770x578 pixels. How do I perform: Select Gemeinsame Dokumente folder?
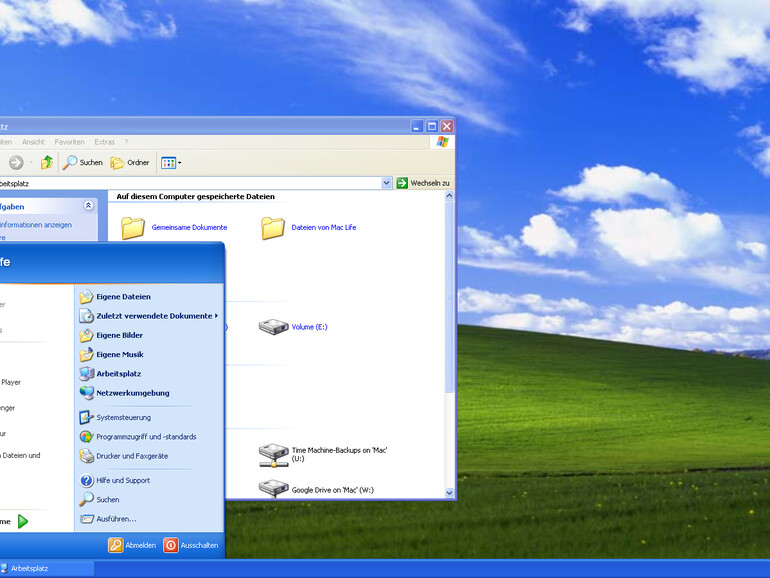[174, 228]
